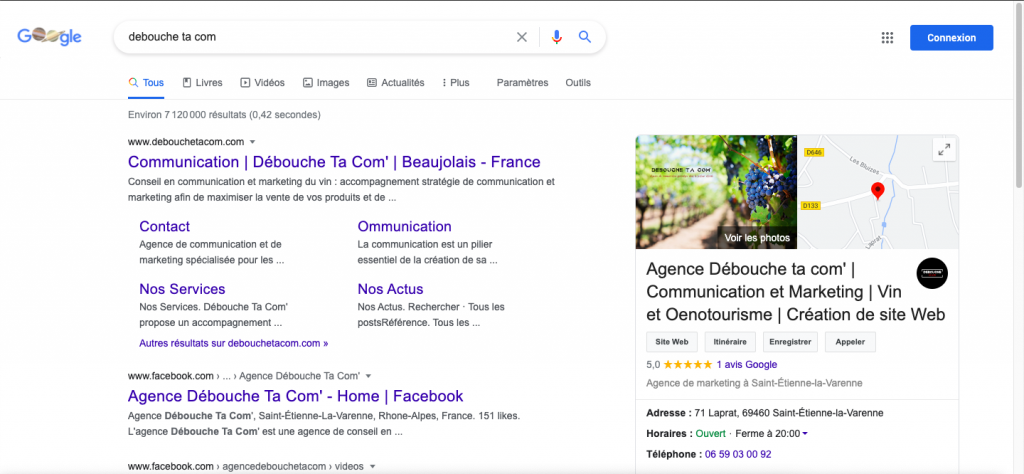Open the Plus more menu

[x=456, y=83]
